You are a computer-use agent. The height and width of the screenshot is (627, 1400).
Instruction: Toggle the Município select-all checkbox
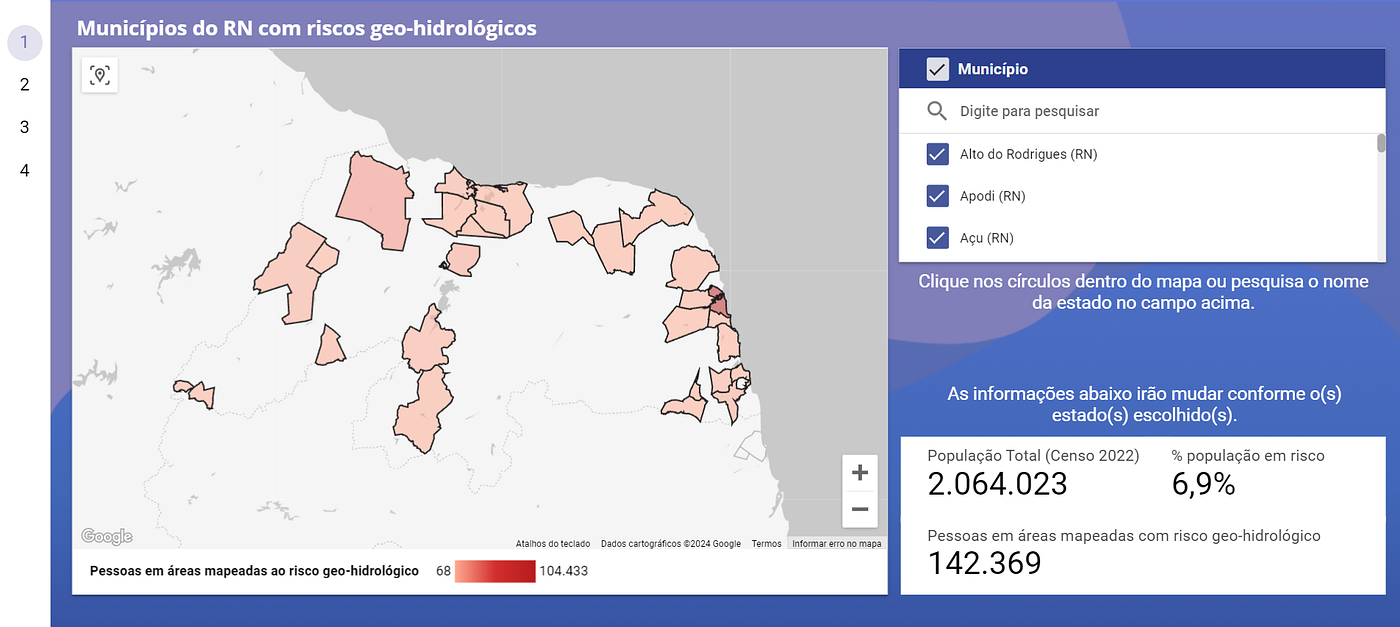pyautogui.click(x=937, y=69)
